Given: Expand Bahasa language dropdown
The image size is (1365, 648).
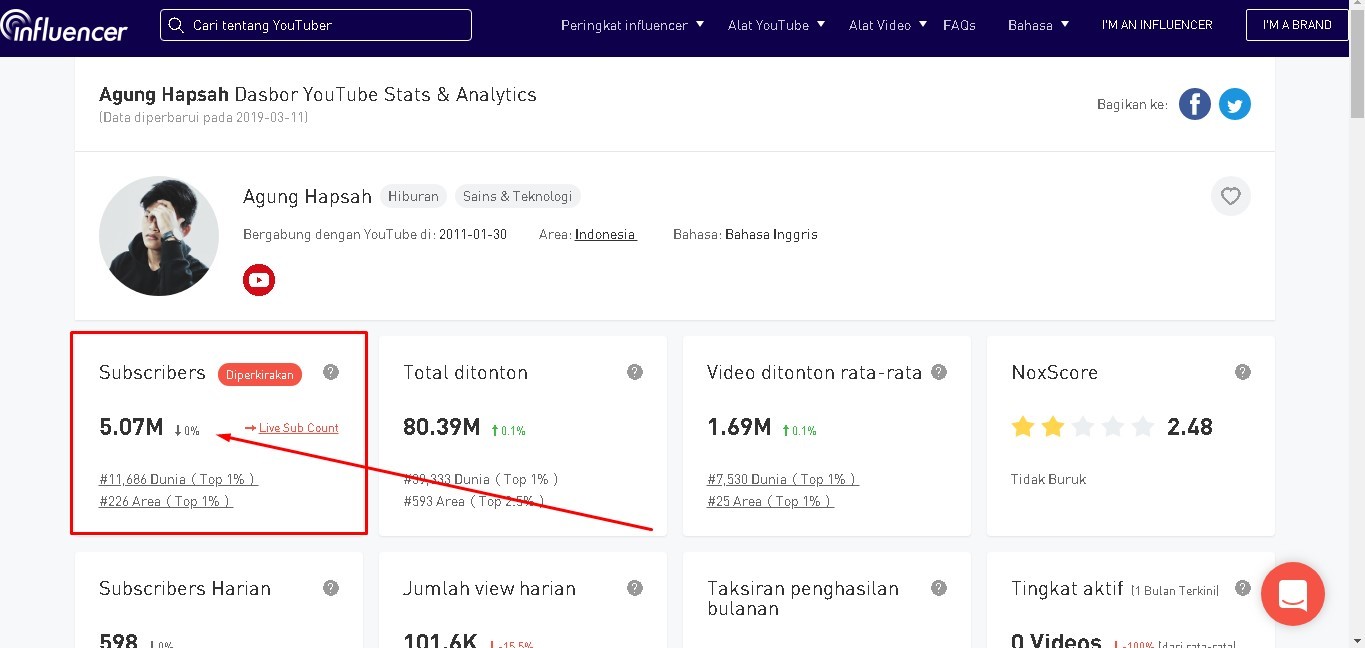Looking at the screenshot, I should (x=1039, y=25).
